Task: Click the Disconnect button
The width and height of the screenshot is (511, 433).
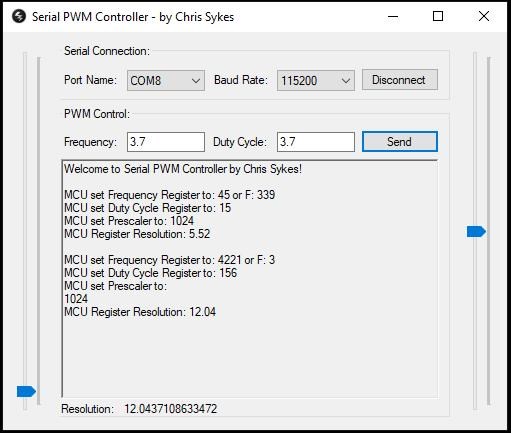Action: [400, 80]
